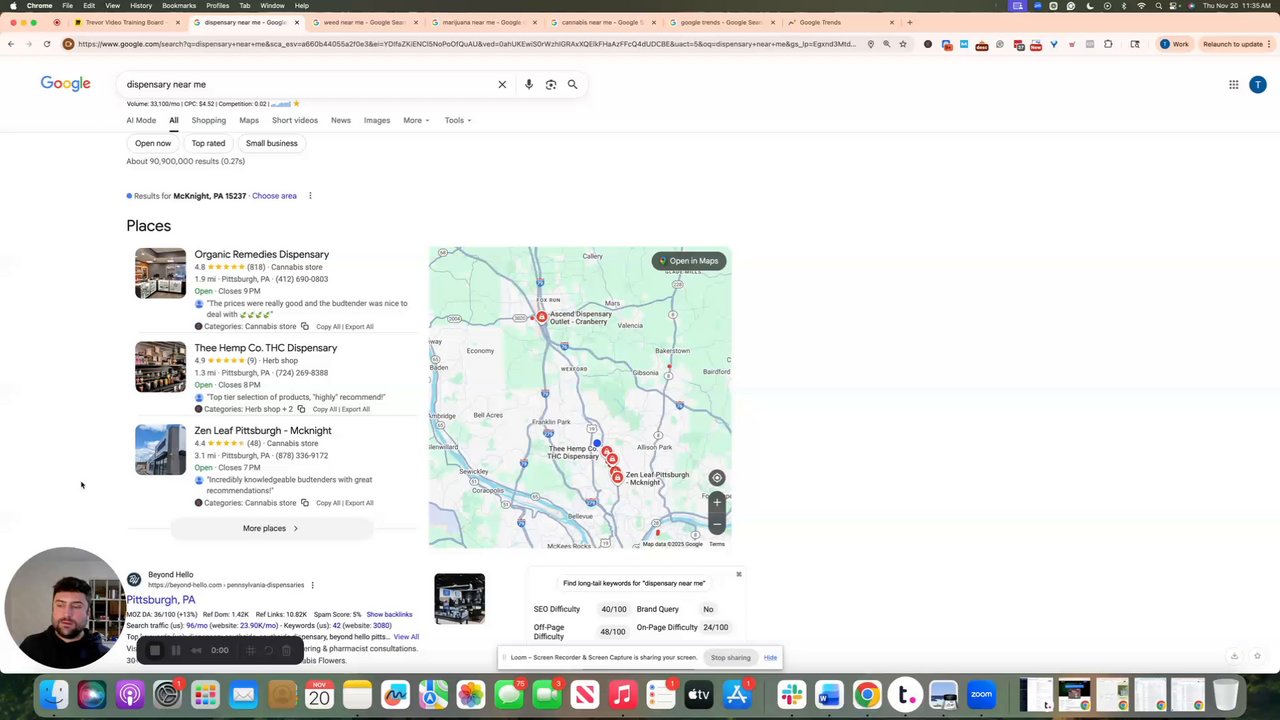Click the map's my-location target icon
This screenshot has width=1280, height=720.
pyautogui.click(x=717, y=478)
